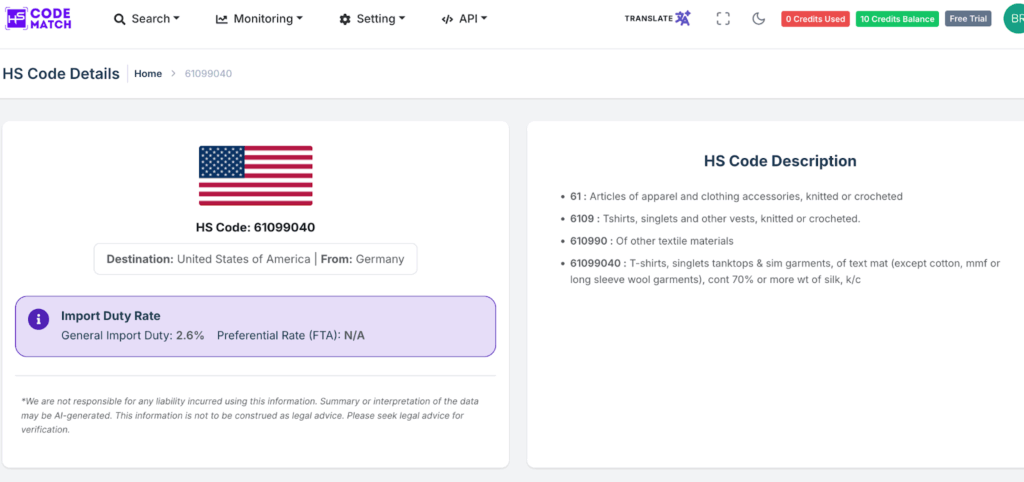Viewport: 1024px width, 482px height.
Task: Click the magnifier icon beside Search
Action: (120, 19)
